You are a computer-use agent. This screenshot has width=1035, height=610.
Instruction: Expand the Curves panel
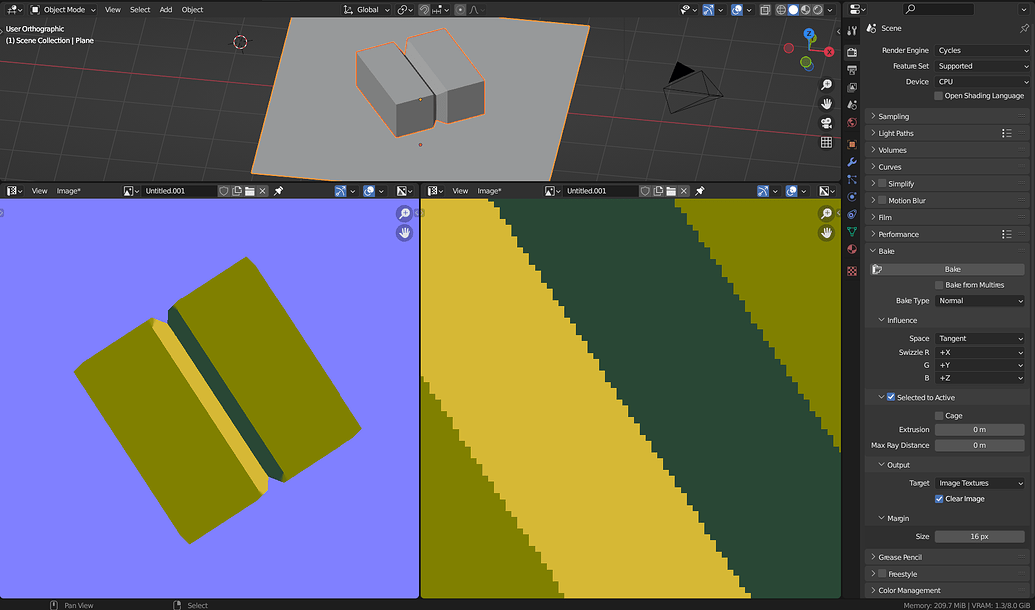pos(947,166)
